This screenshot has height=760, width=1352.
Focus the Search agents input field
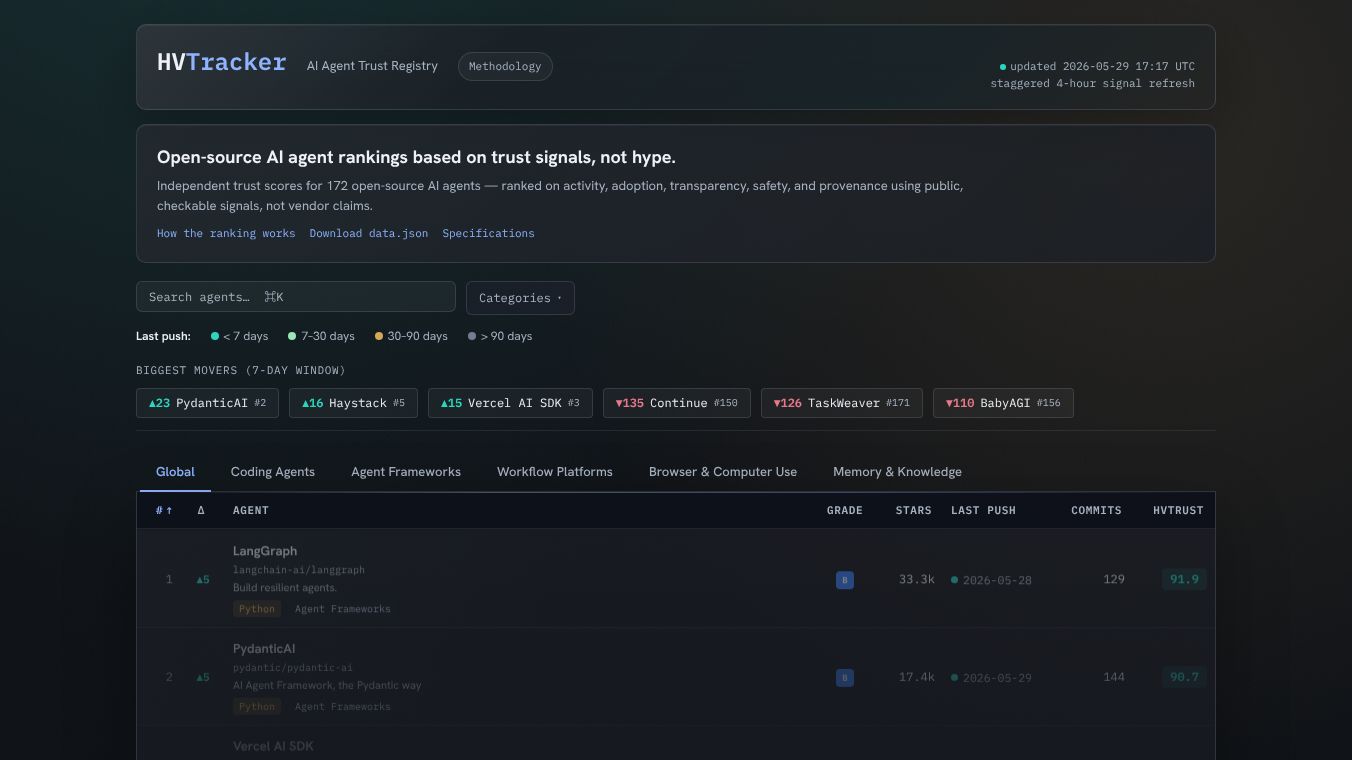coord(296,297)
